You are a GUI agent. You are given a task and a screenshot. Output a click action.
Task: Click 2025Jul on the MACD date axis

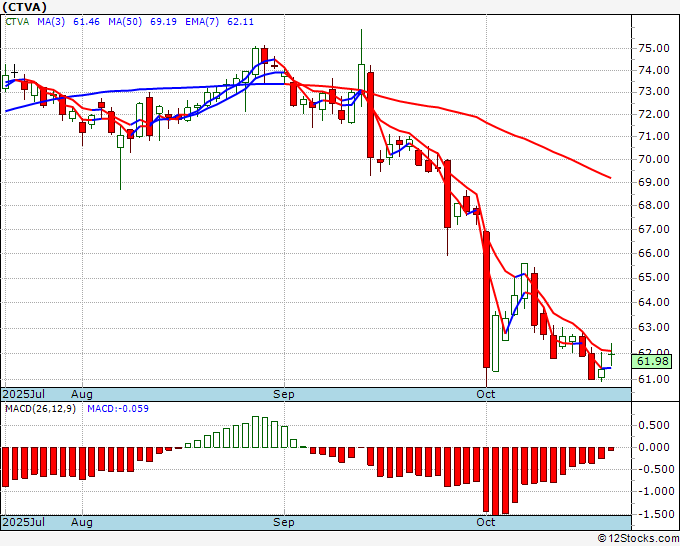click(23, 522)
